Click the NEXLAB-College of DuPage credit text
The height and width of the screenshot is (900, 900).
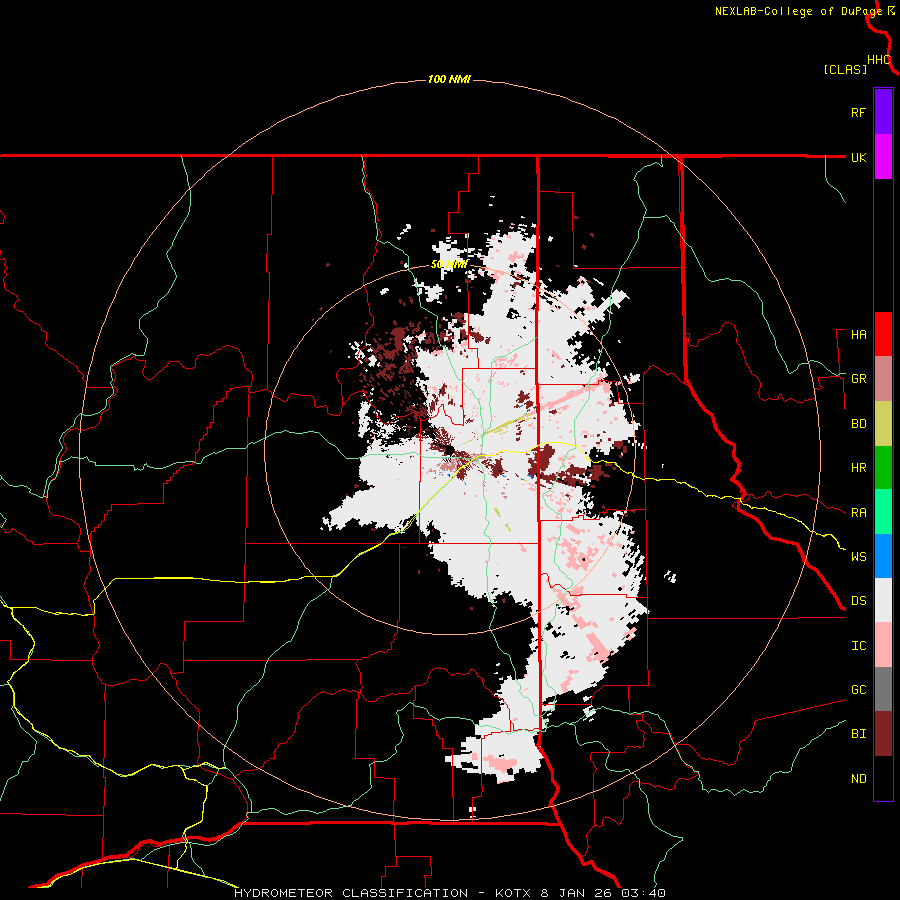pyautogui.click(x=798, y=11)
